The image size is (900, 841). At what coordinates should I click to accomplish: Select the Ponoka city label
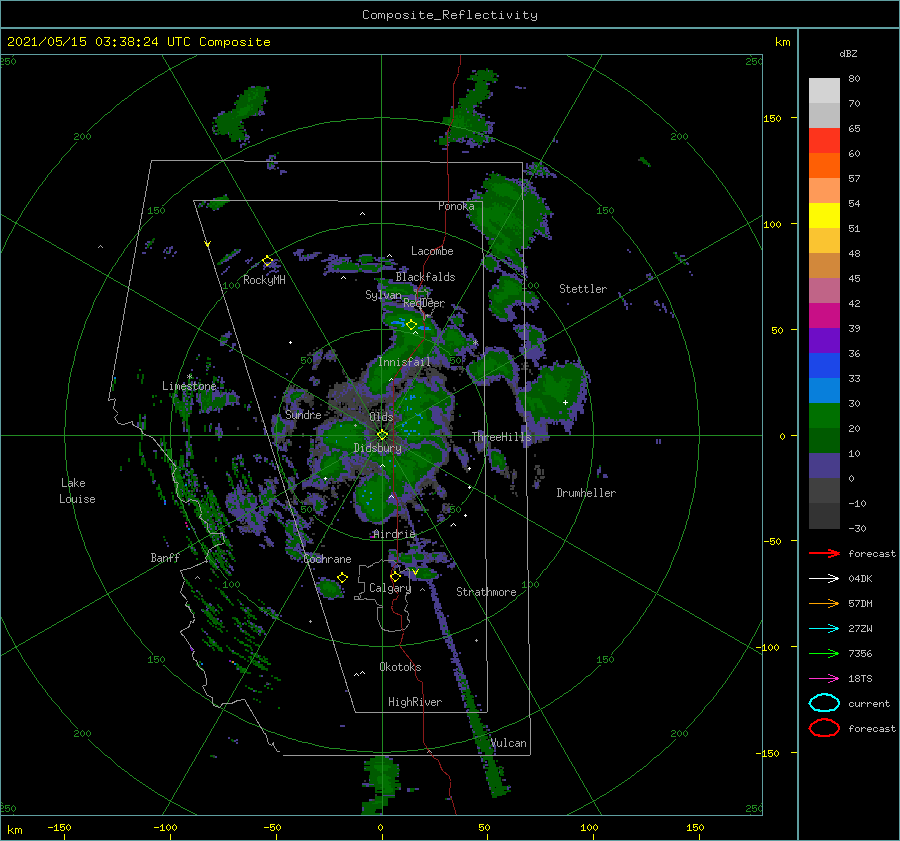click(456, 206)
